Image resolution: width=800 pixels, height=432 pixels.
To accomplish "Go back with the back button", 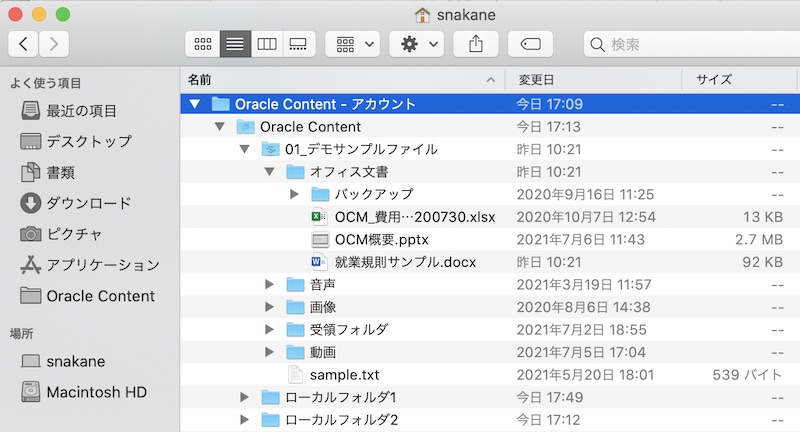I will pyautogui.click(x=24, y=44).
